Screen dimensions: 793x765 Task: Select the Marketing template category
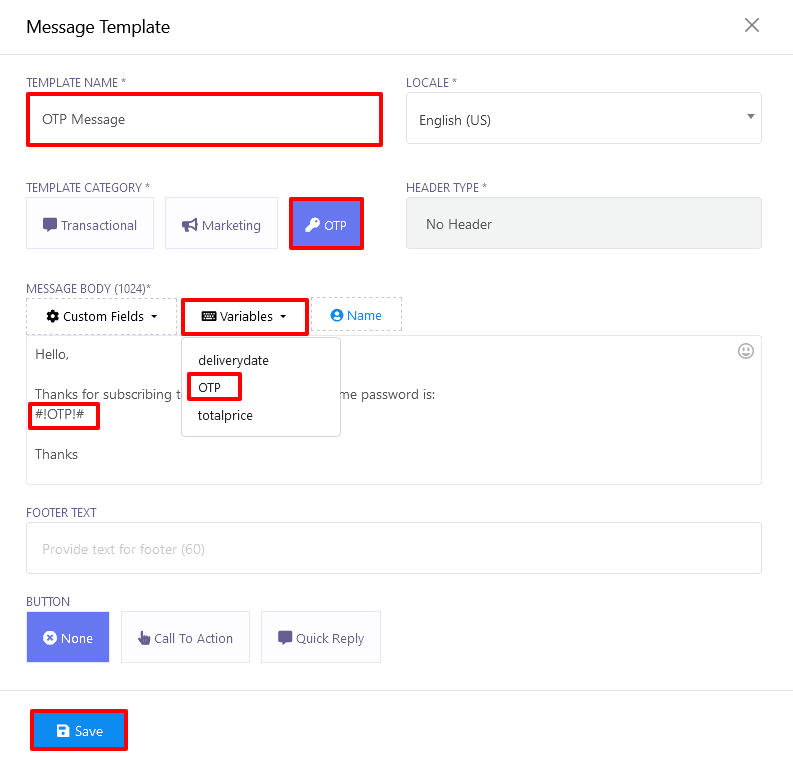coord(221,224)
